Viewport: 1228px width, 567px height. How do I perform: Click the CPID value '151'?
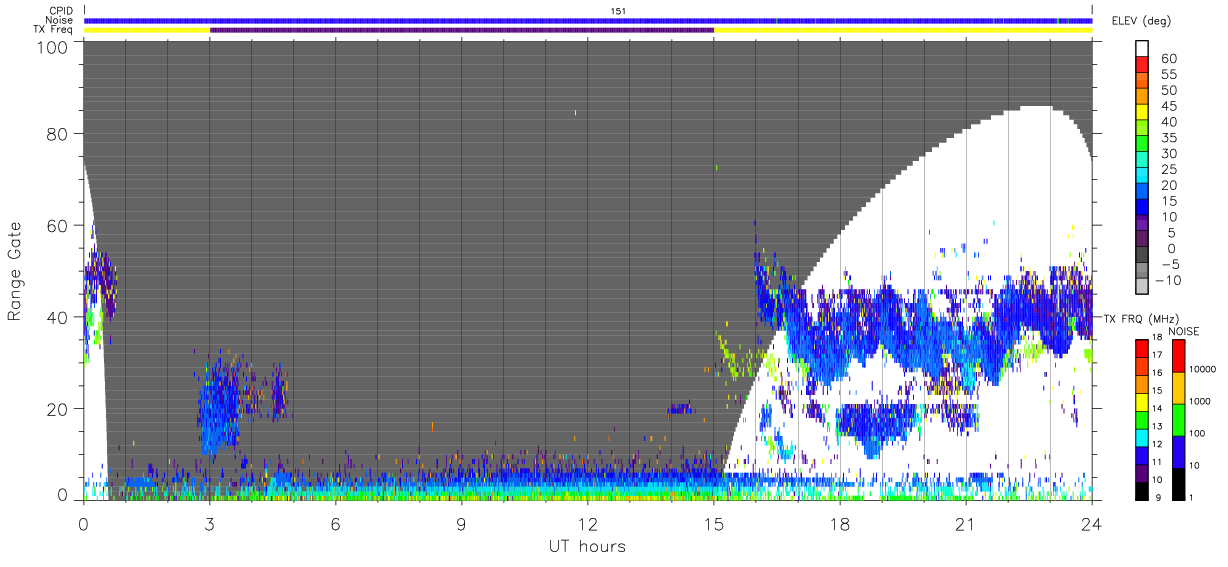tap(619, 10)
